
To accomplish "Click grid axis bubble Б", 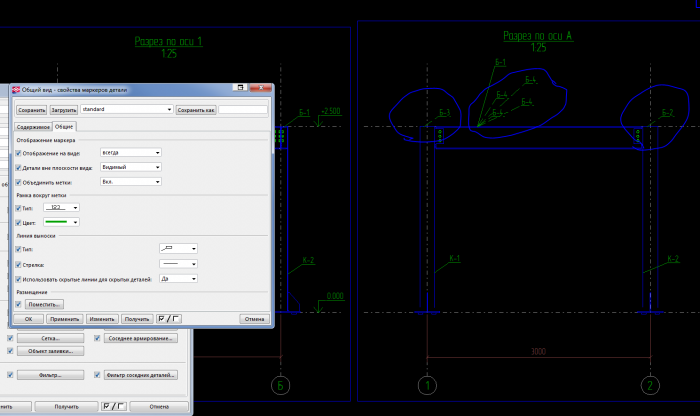I will pyautogui.click(x=280, y=385).
